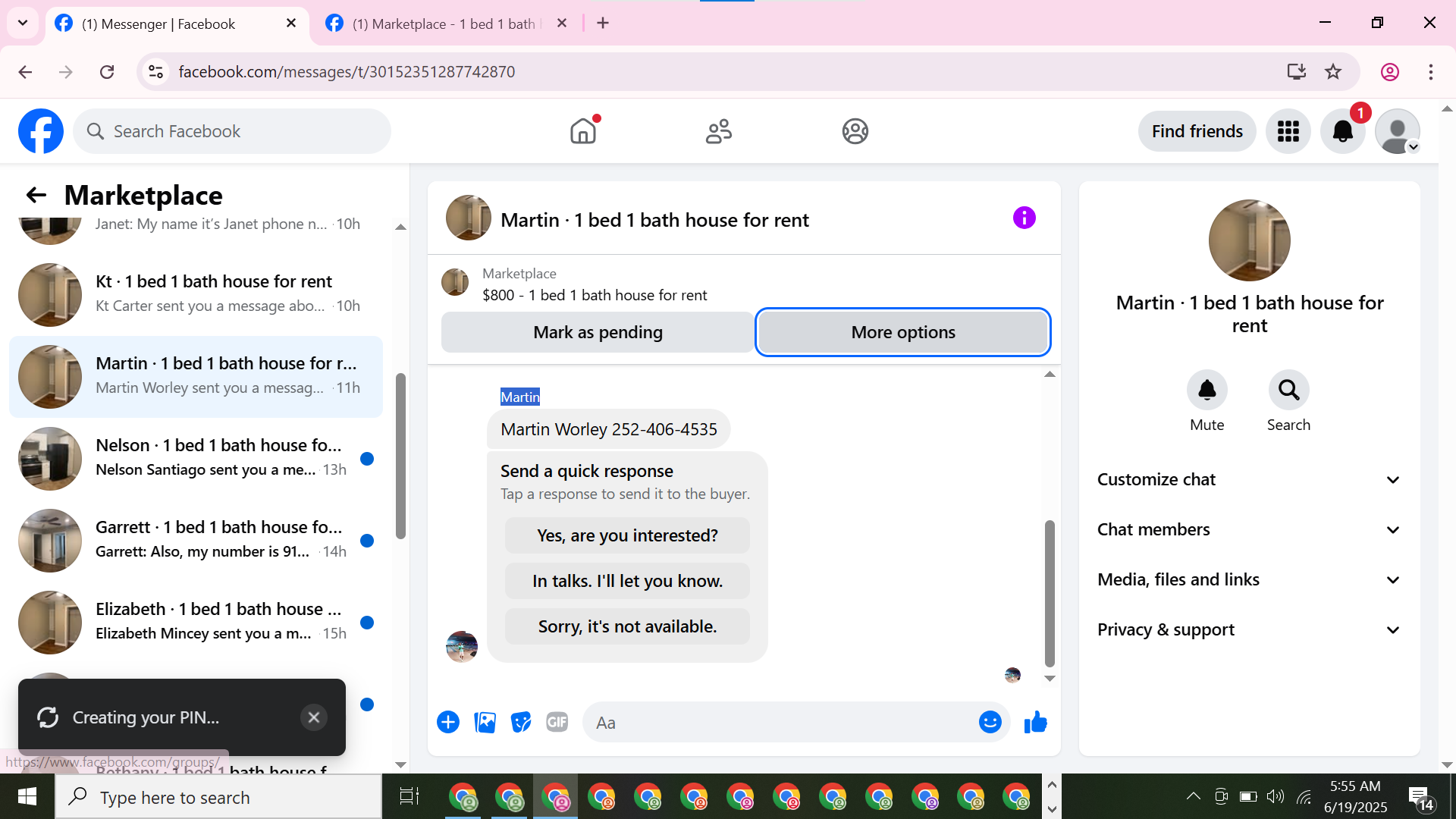Choose a GIF icon

(x=557, y=722)
